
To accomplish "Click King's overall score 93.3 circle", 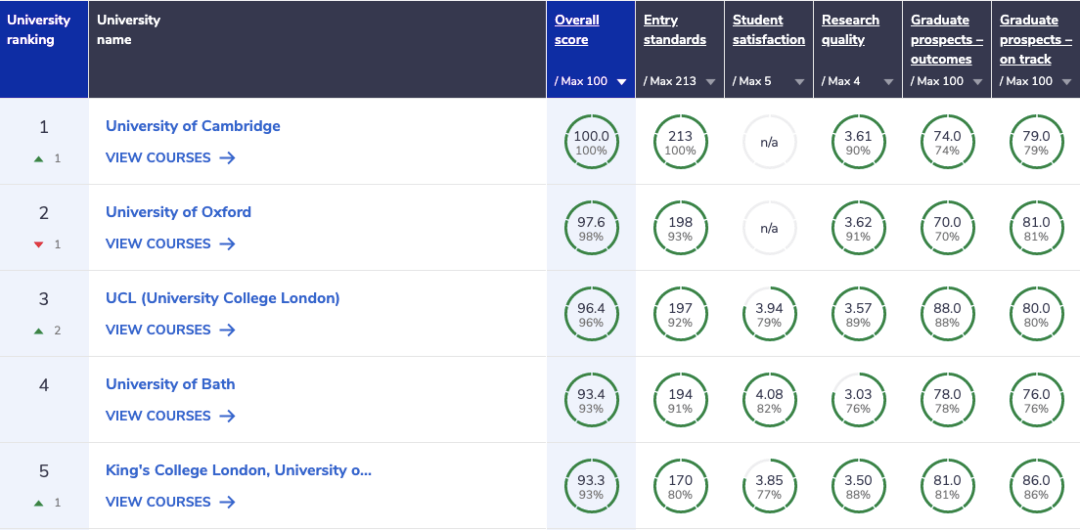I will click(592, 487).
